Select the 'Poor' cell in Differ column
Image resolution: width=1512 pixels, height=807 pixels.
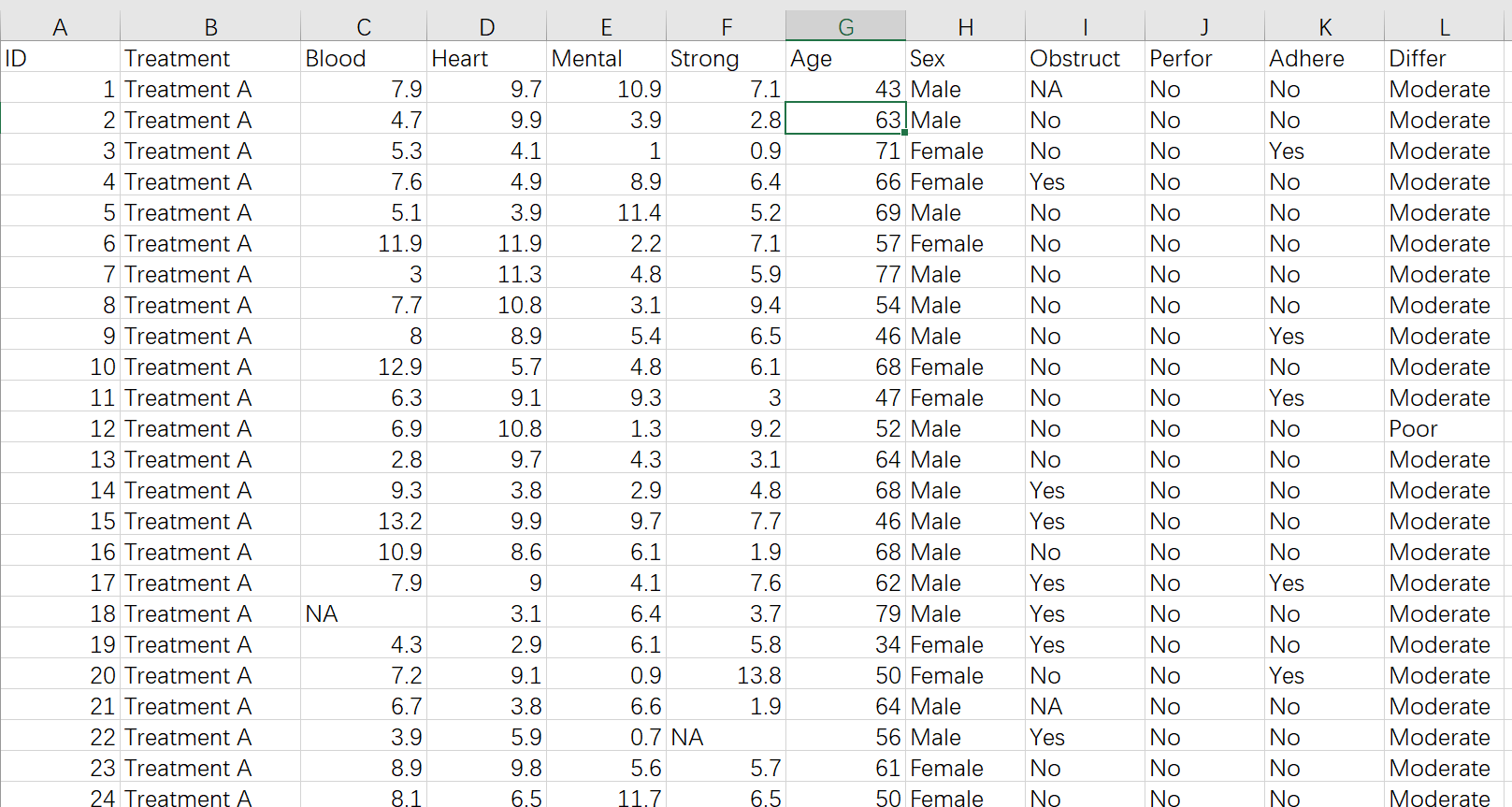pyautogui.click(x=1444, y=428)
